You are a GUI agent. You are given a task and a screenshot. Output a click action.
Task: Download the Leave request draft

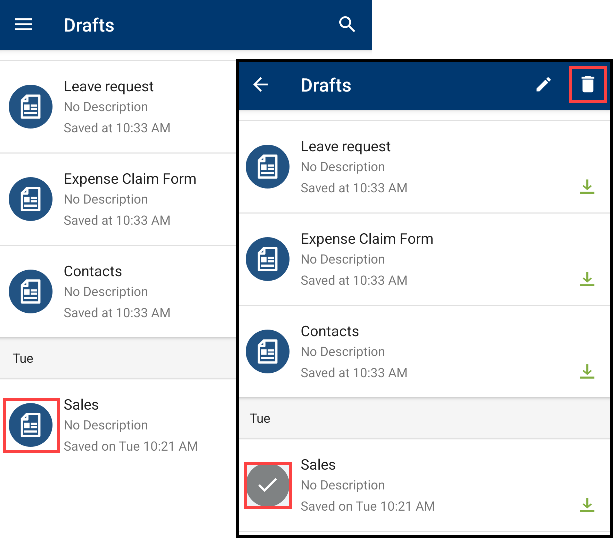587,187
